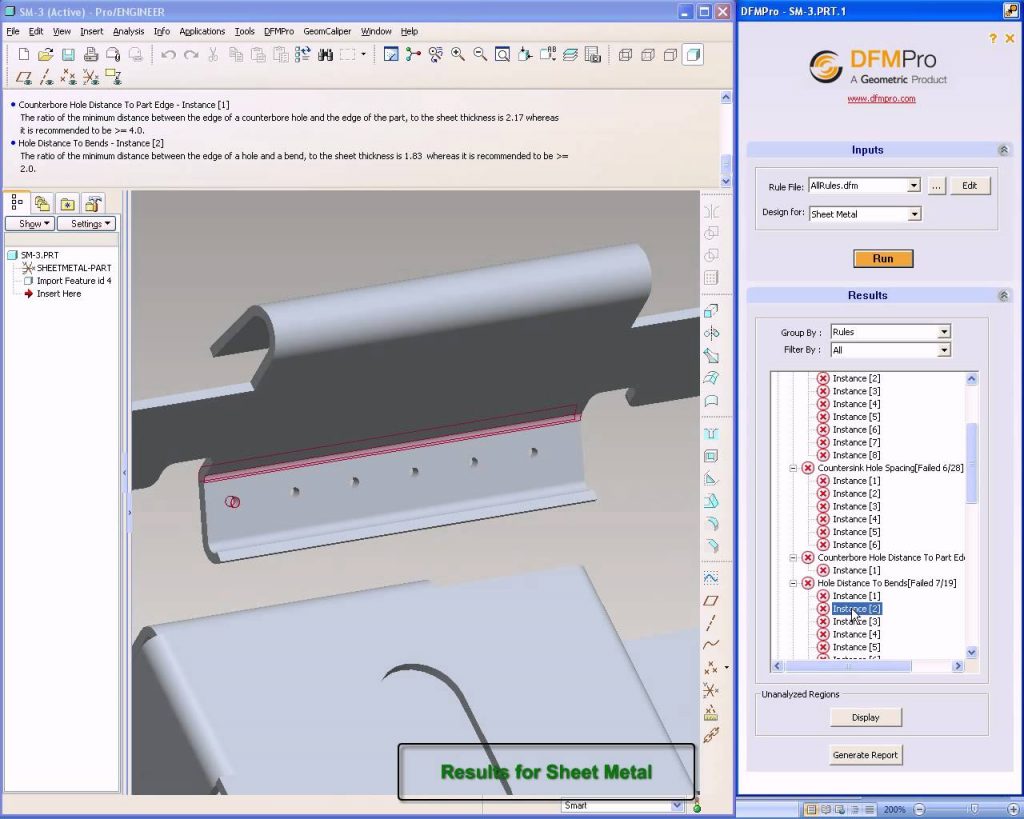Click the Zoom In magnifier icon

(x=458, y=55)
